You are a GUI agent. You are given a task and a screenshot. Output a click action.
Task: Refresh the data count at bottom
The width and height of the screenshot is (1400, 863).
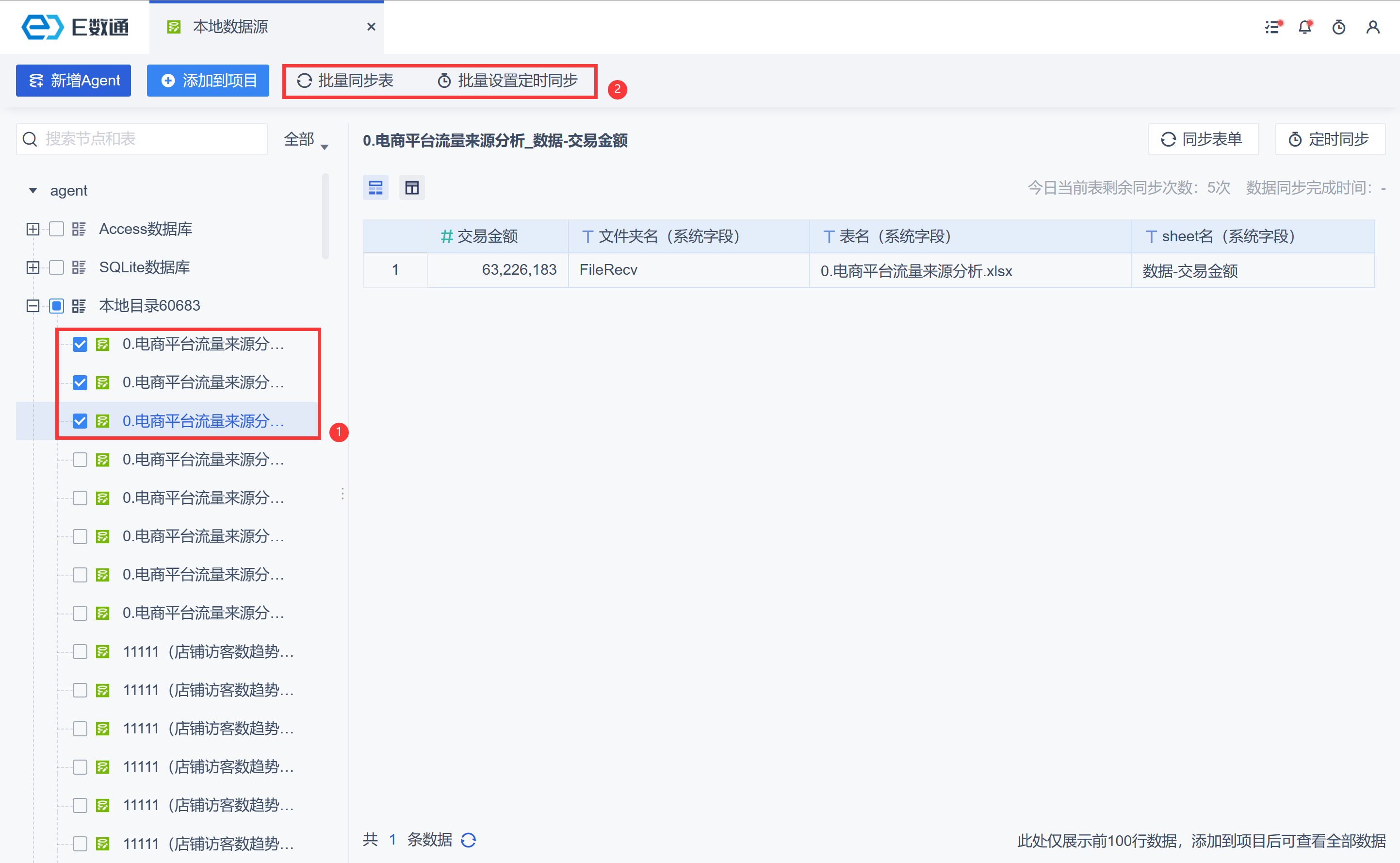coord(469,840)
